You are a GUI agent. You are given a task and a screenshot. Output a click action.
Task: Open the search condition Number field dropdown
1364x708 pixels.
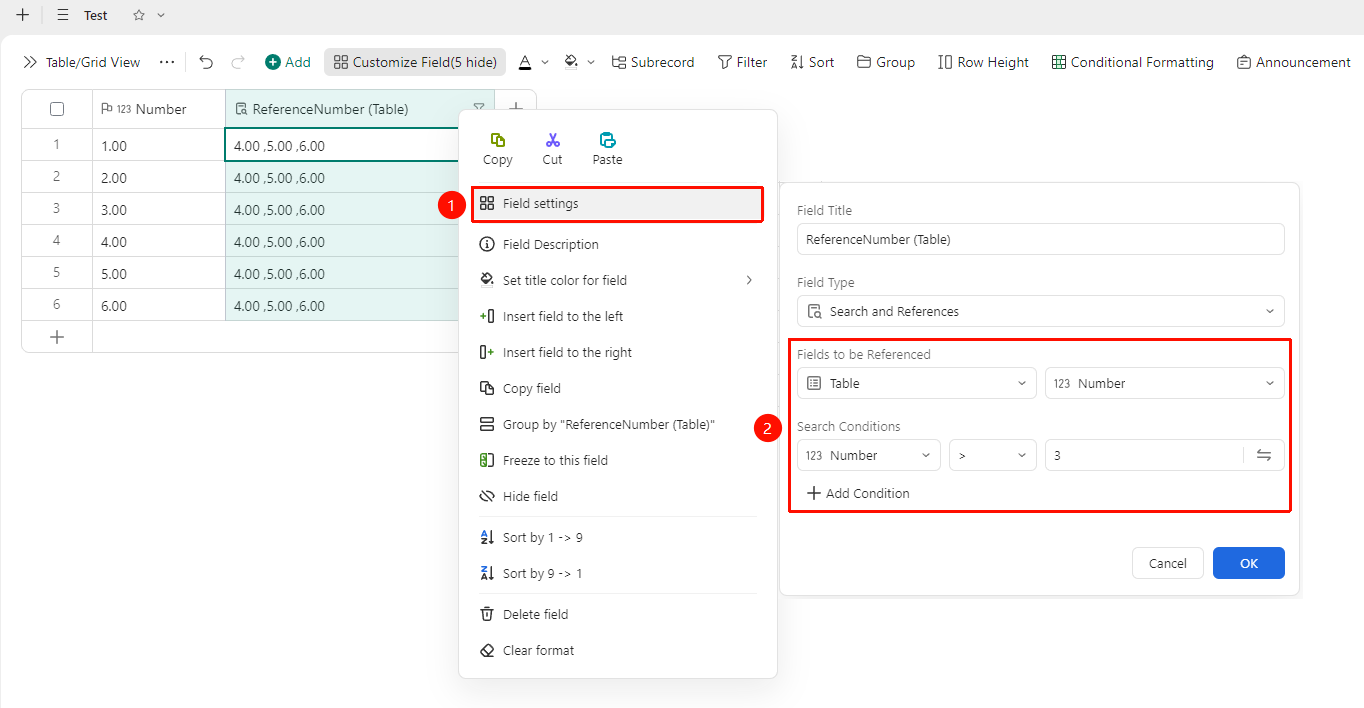pyautogui.click(x=869, y=455)
